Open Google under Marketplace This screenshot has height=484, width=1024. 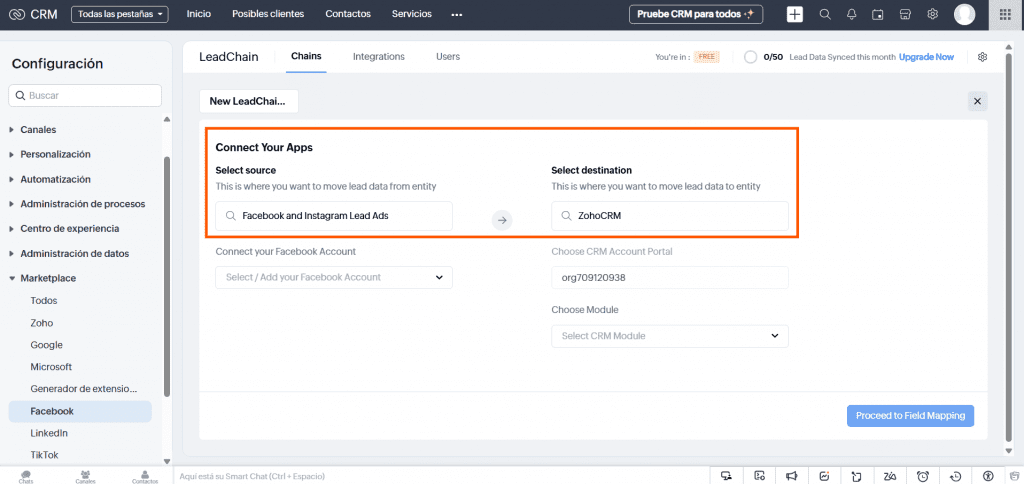tap(46, 345)
